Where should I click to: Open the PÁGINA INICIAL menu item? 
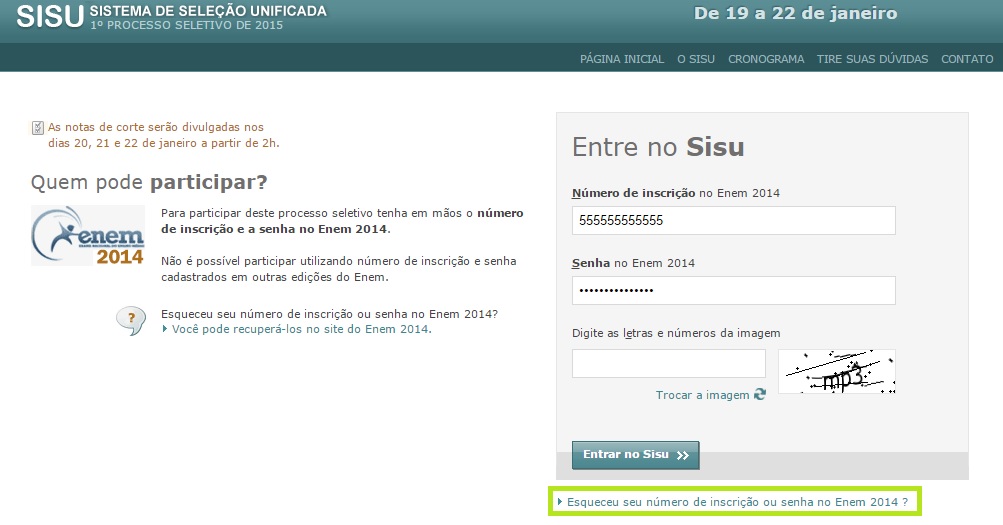622,59
